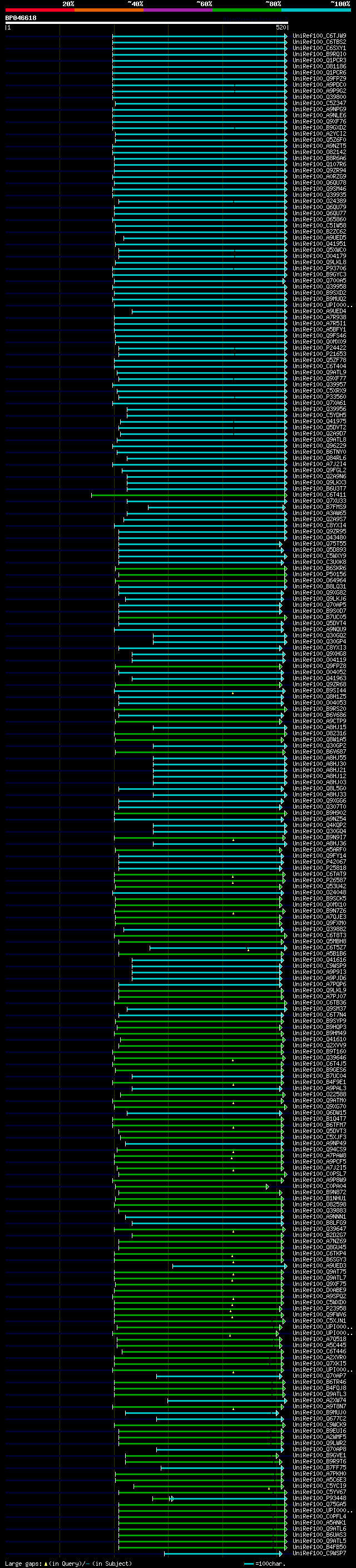356x1568 pixels.
Task: Open hit UniRef100_B9RQI0
Action: point(319,54)
